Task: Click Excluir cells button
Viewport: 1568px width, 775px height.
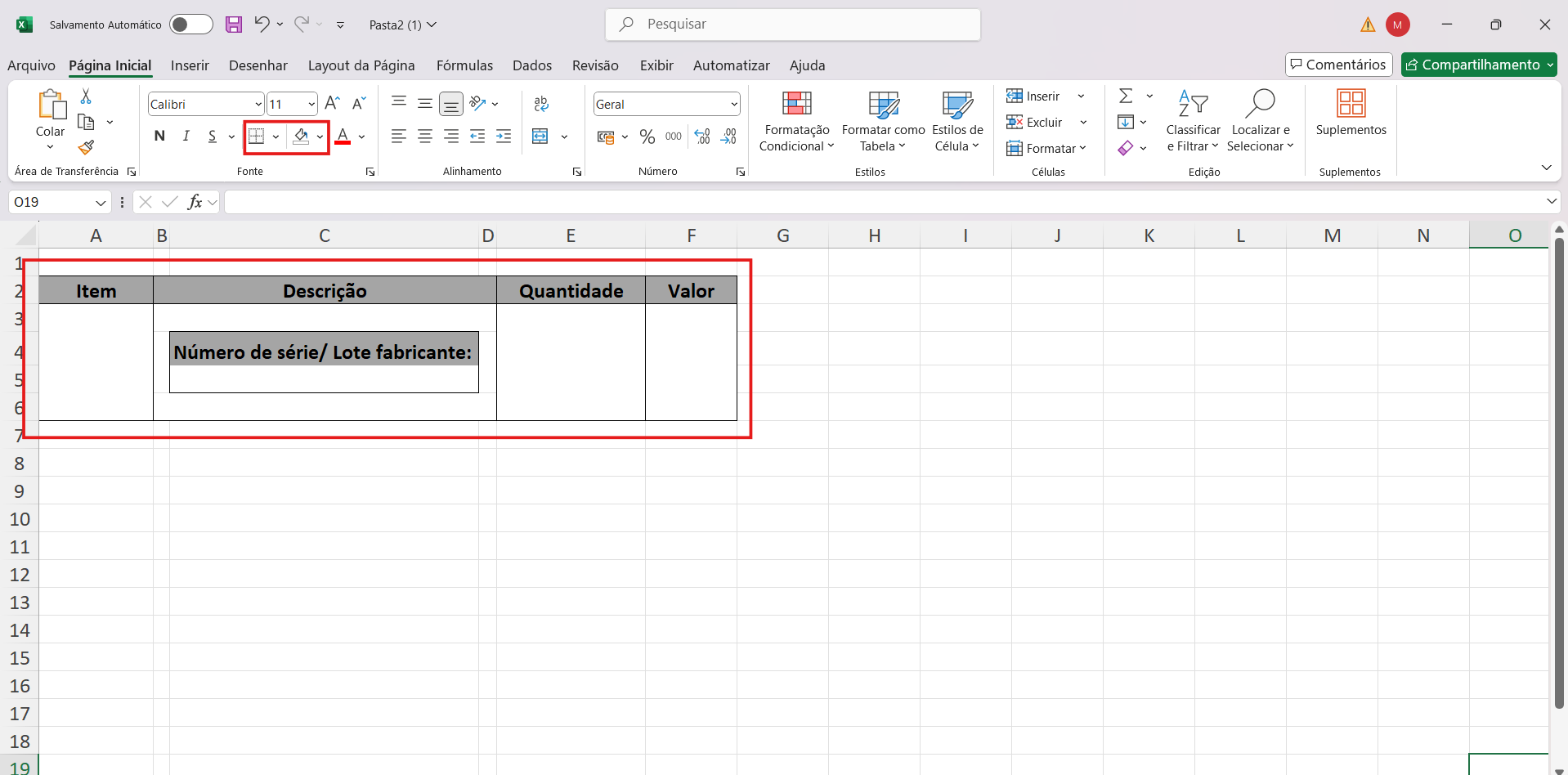Action: click(1034, 123)
